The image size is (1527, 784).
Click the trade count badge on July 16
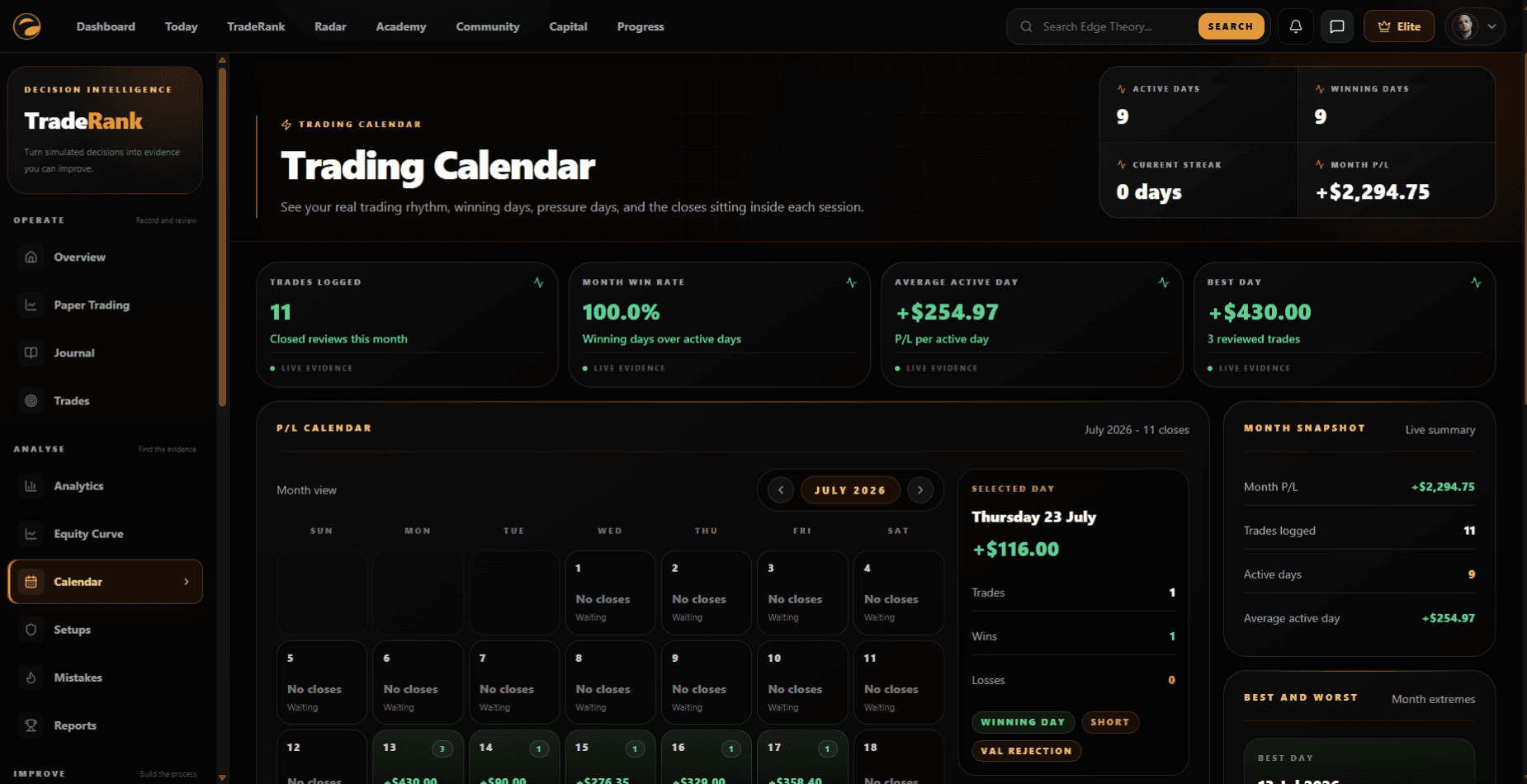click(731, 749)
